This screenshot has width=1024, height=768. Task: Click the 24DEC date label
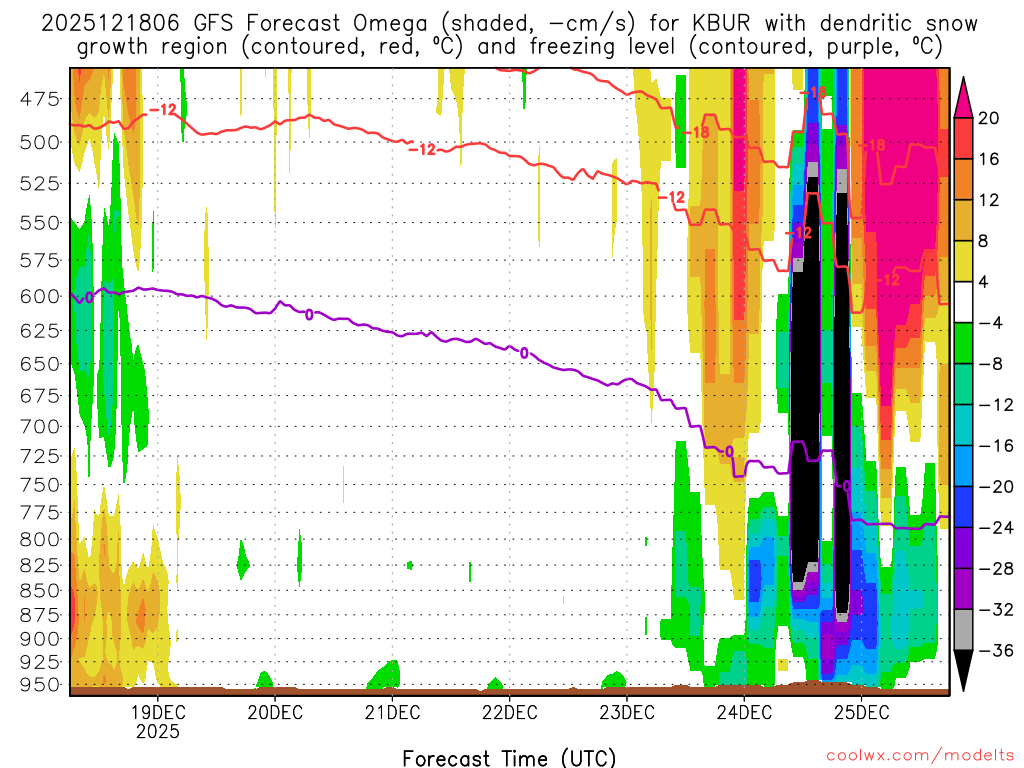click(744, 712)
